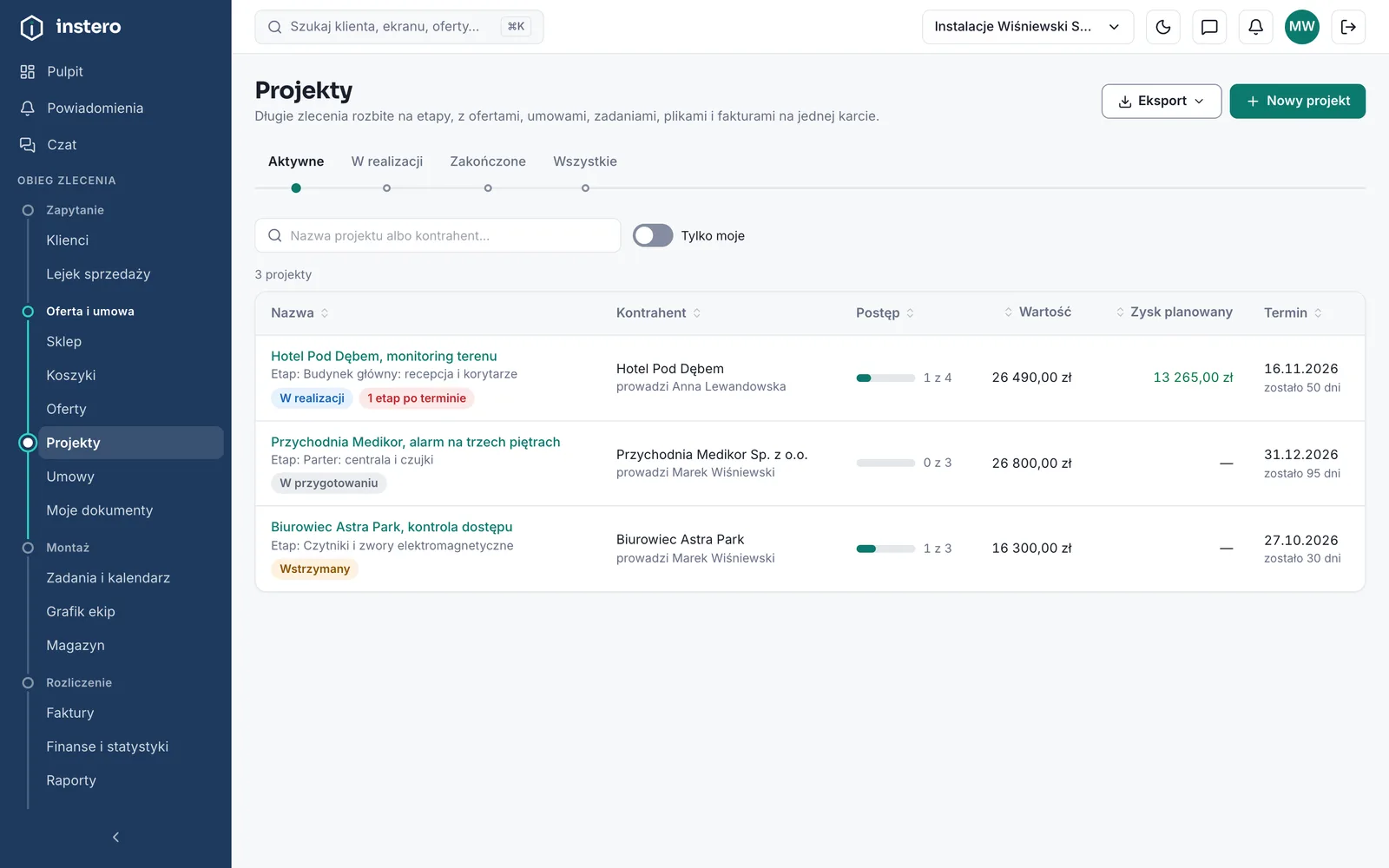
Task: Switch to the Wszystkie tab
Action: (585, 161)
